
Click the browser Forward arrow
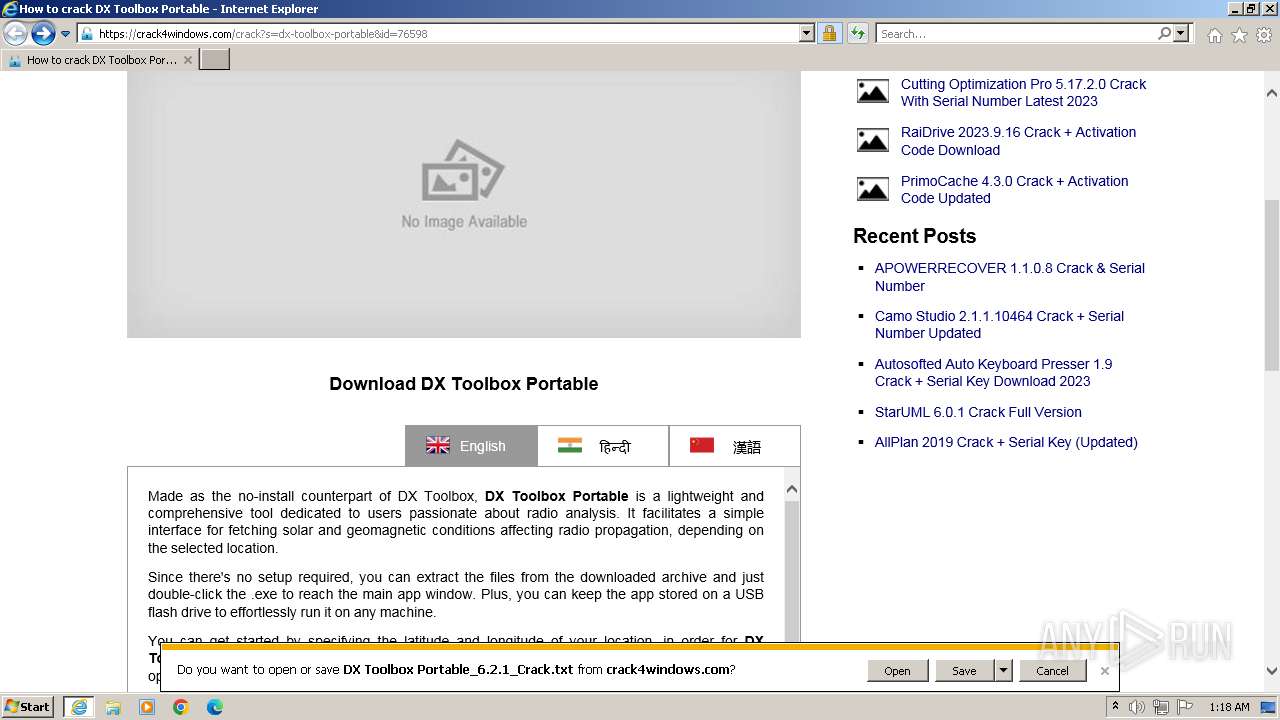43,34
